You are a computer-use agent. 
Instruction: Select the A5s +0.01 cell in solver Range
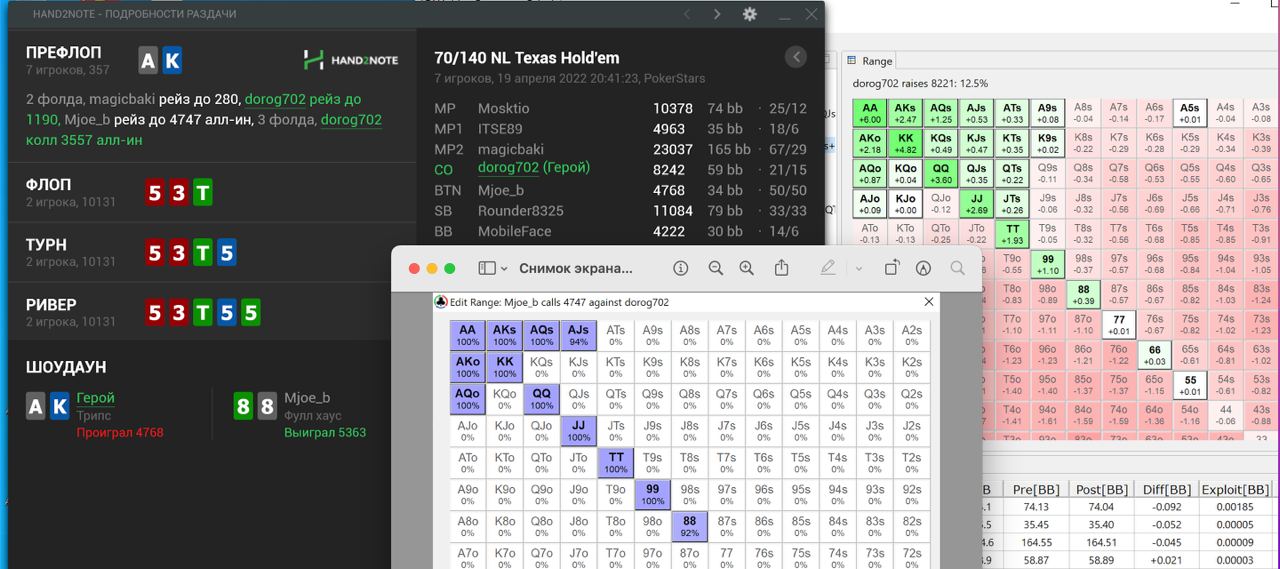[x=1190, y=113]
